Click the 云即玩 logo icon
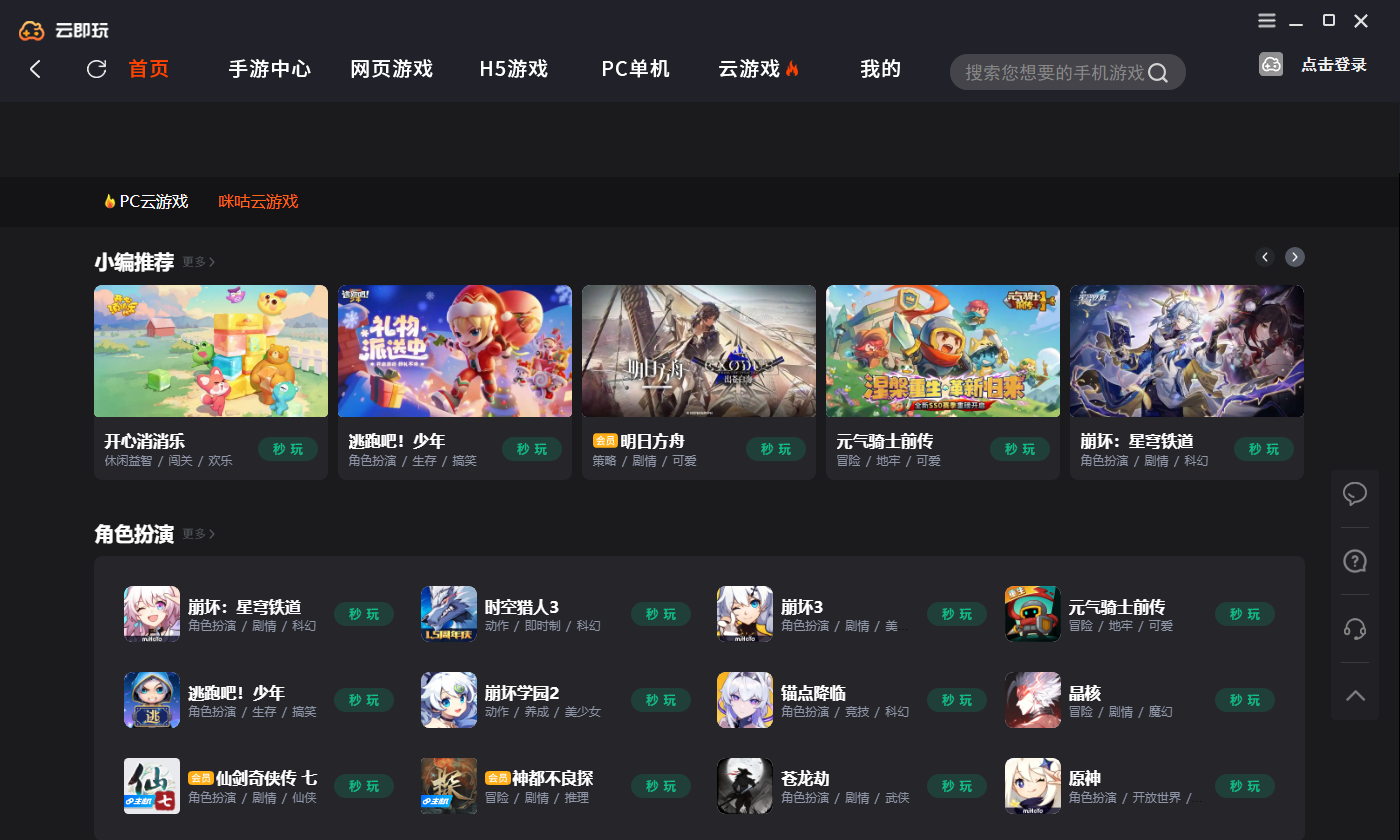Screen dimensions: 1400x840 pyautogui.click(x=32, y=31)
